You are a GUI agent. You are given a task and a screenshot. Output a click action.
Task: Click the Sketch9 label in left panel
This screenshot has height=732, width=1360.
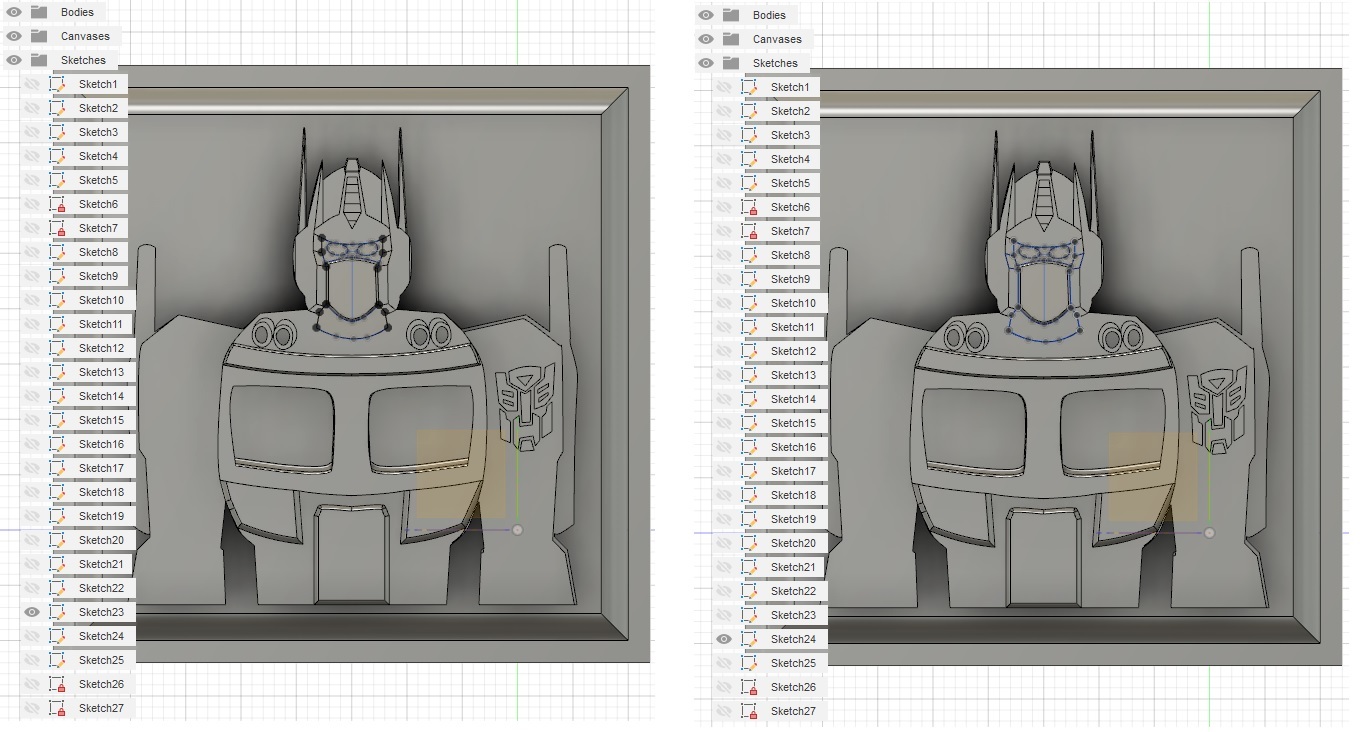tap(98, 276)
